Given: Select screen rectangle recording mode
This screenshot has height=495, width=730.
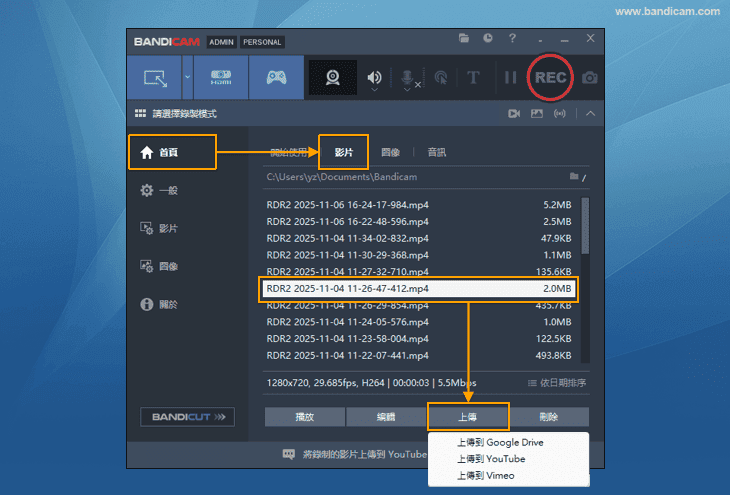Looking at the screenshot, I should click(155, 78).
